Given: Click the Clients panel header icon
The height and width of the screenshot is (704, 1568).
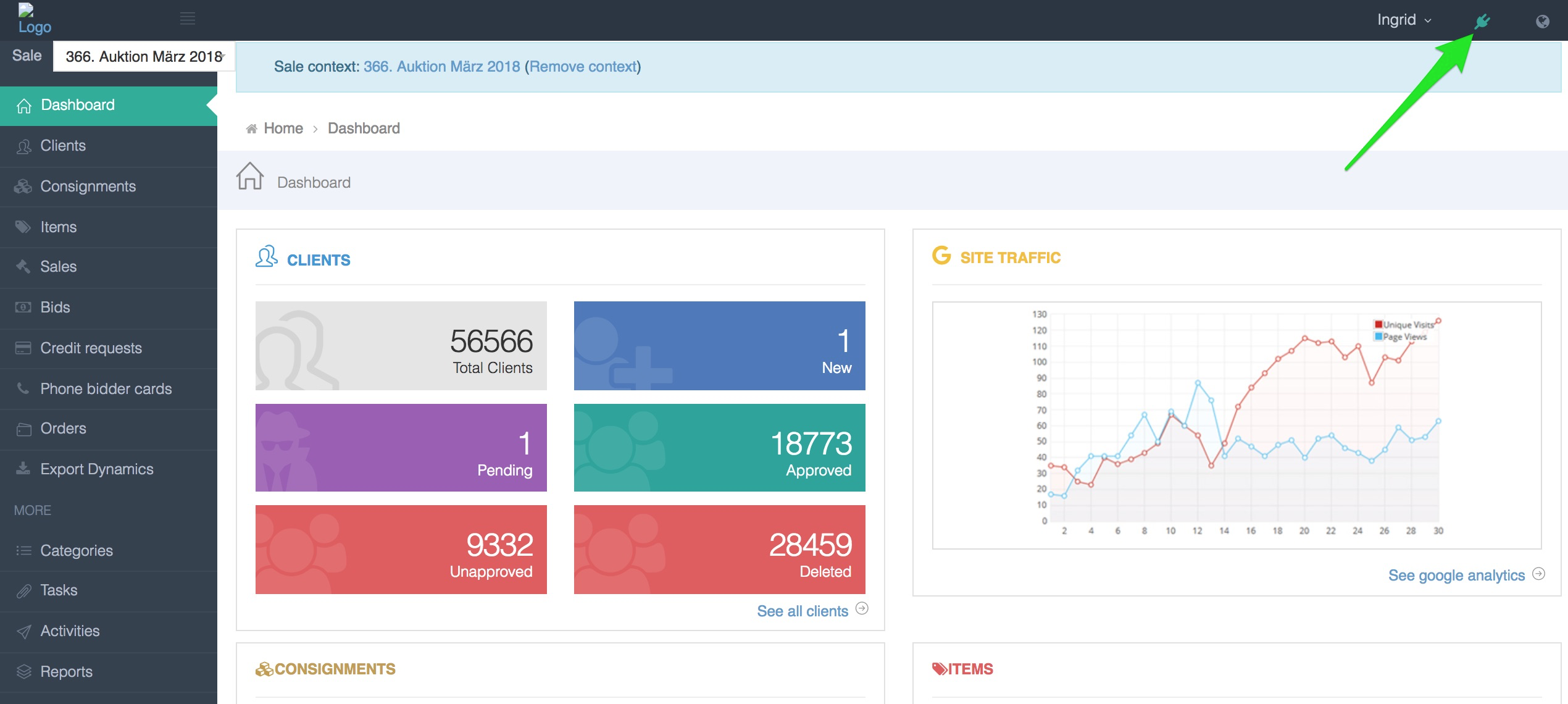Looking at the screenshot, I should point(267,256).
